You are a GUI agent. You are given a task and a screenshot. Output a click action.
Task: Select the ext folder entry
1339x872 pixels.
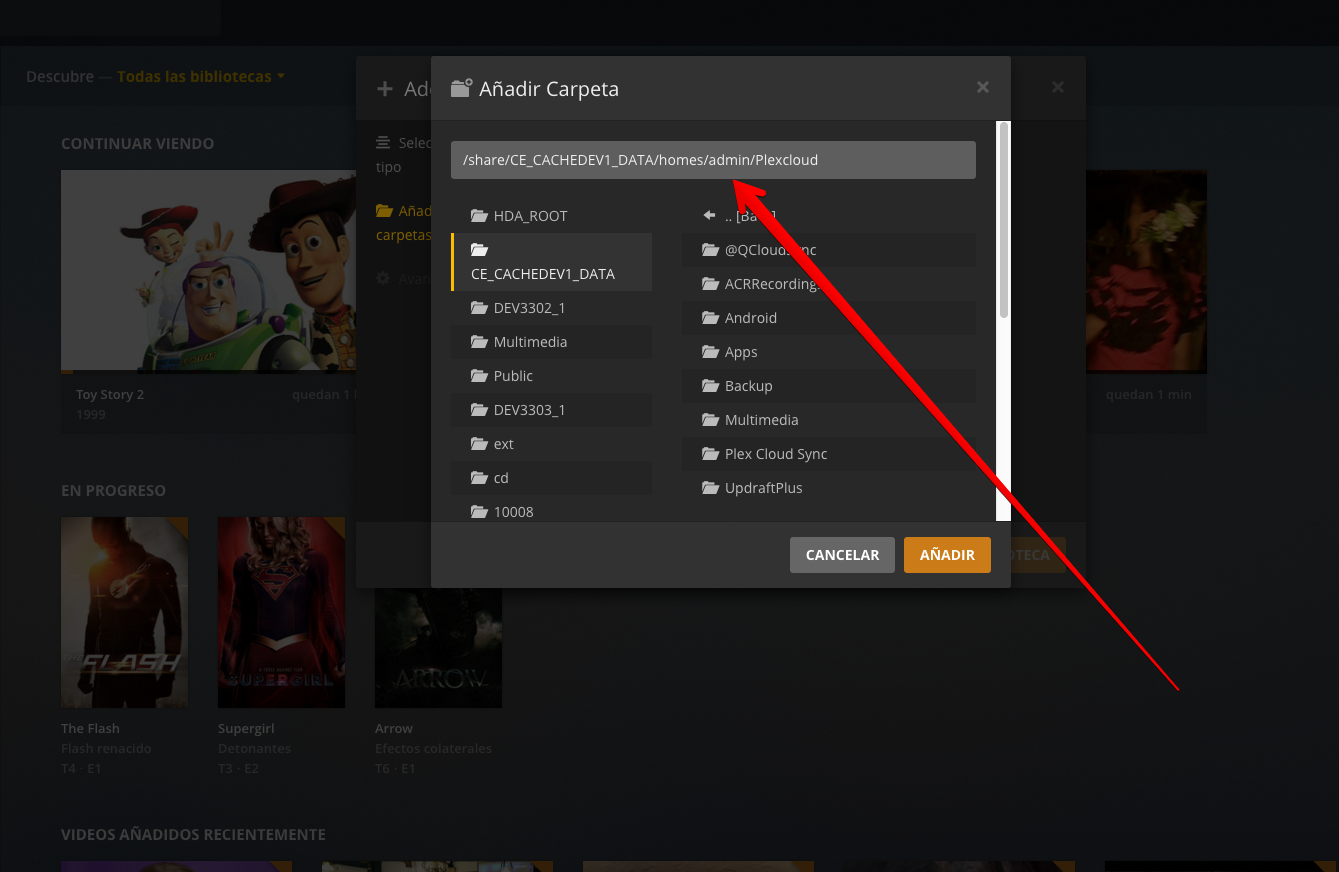pos(551,444)
